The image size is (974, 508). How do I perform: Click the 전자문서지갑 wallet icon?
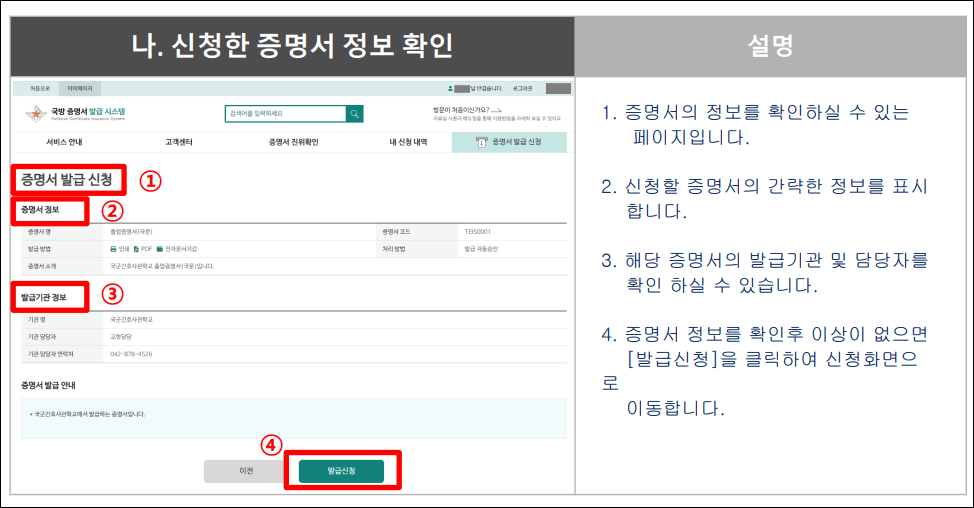pos(159,248)
